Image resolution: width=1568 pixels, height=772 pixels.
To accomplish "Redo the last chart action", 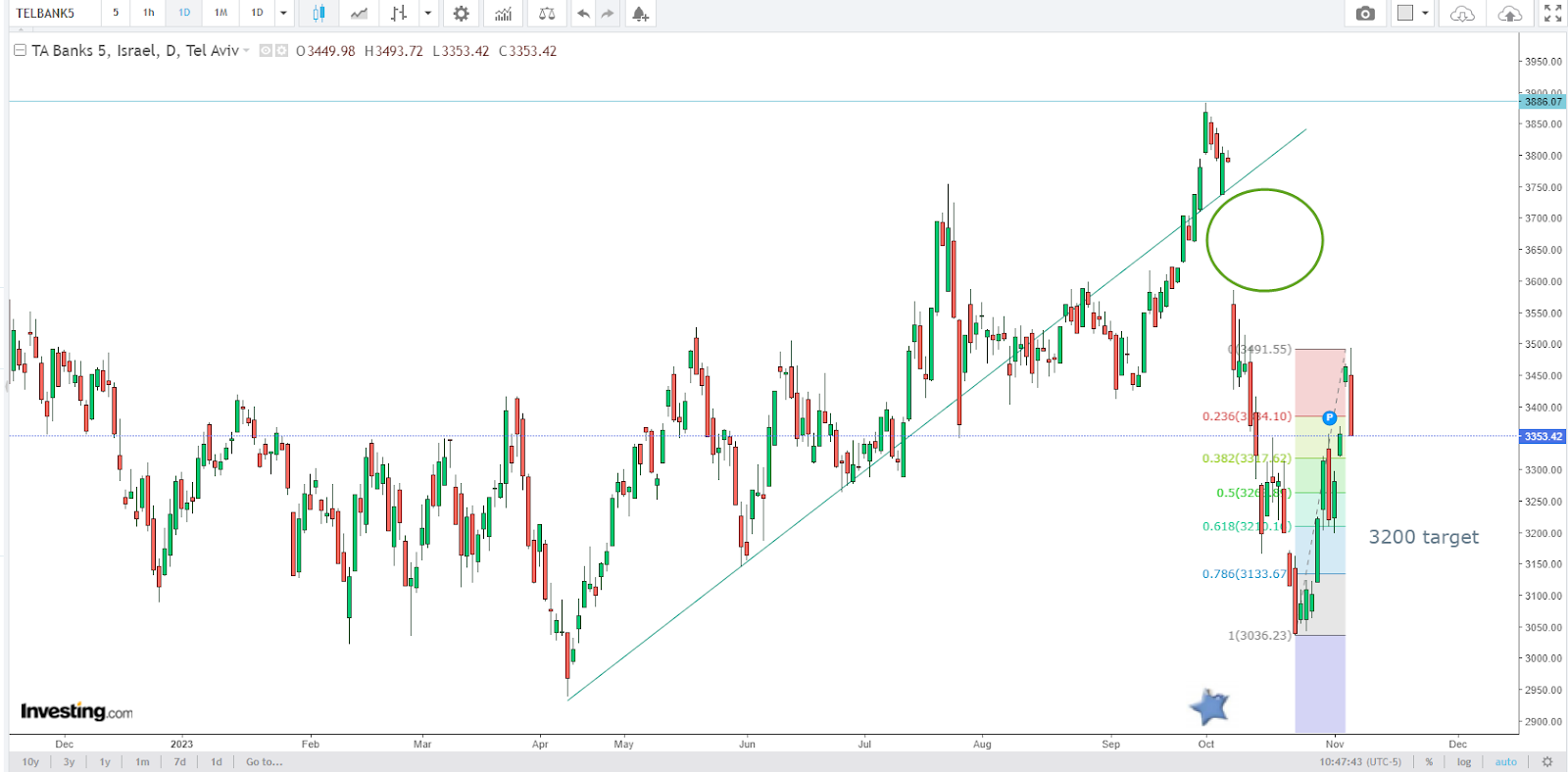I will [608, 13].
